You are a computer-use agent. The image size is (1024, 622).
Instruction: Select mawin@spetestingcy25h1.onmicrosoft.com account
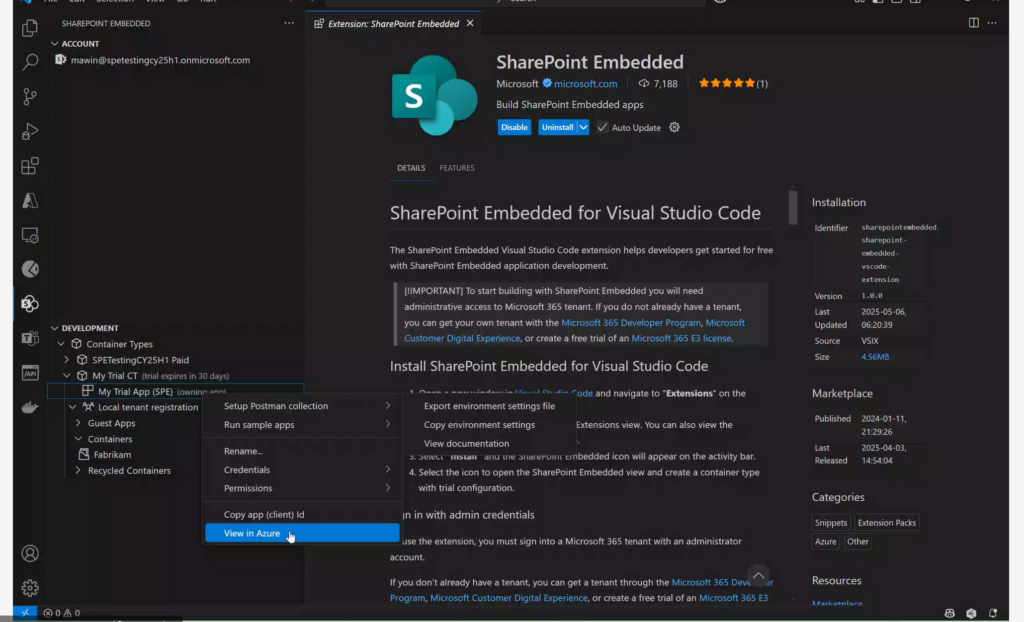click(x=160, y=60)
